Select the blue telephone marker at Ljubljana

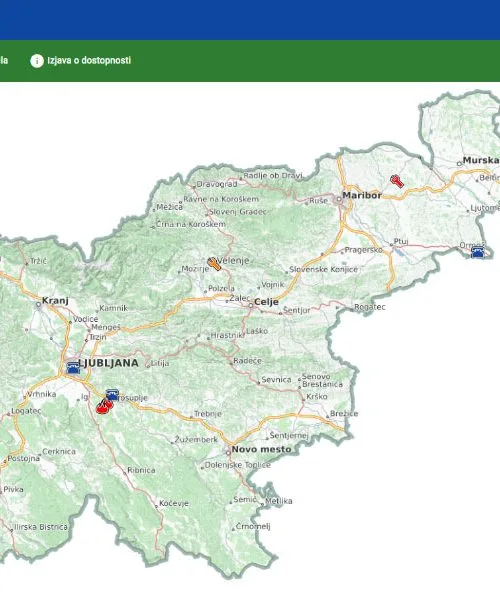pos(73,367)
